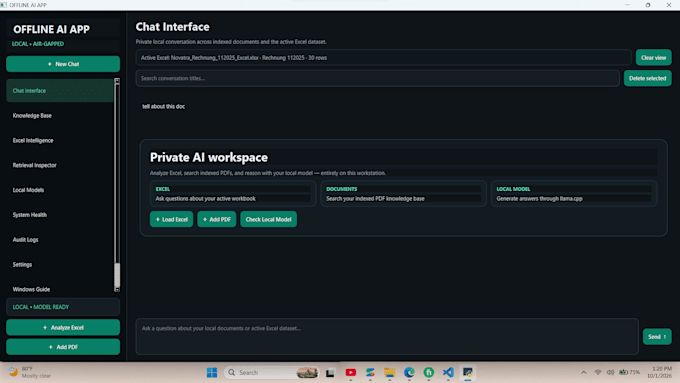This screenshot has width=680, height=383.
Task: Click Check Local Model button
Action: (x=268, y=219)
